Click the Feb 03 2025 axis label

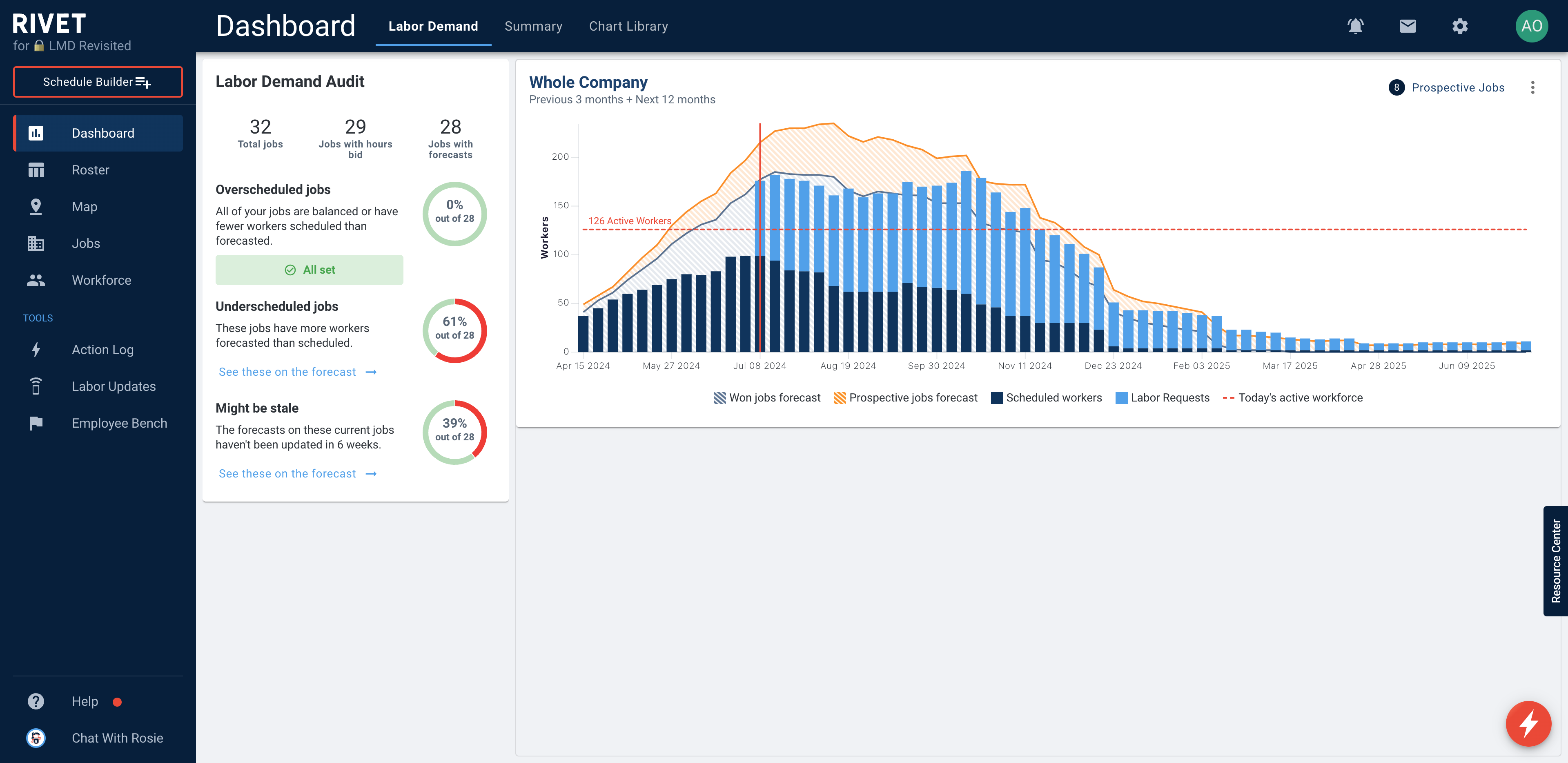pos(1202,366)
